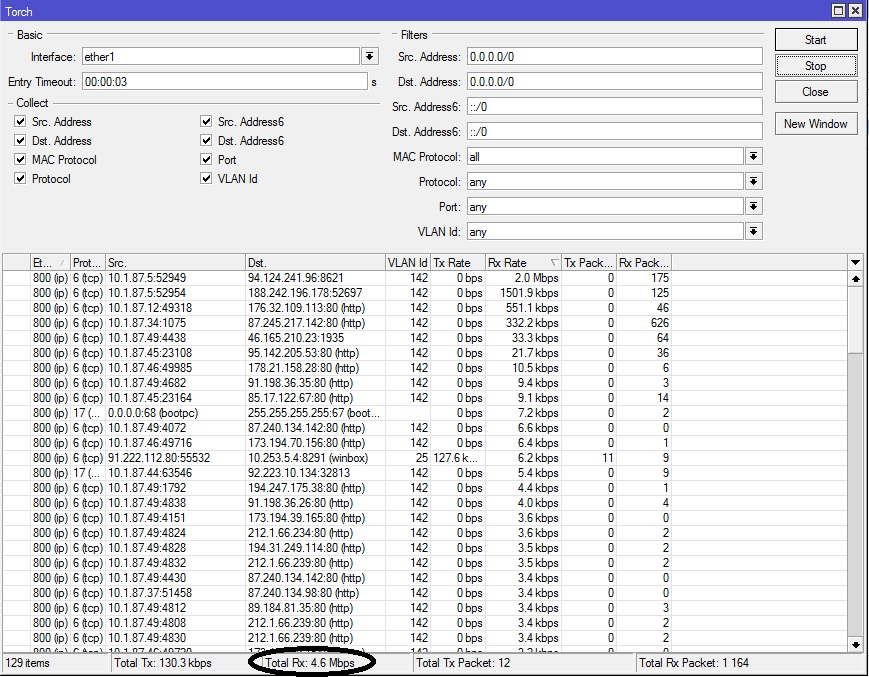The image size is (869, 677).
Task: Click the Dst. Address6 filter field
Action: 615,132
